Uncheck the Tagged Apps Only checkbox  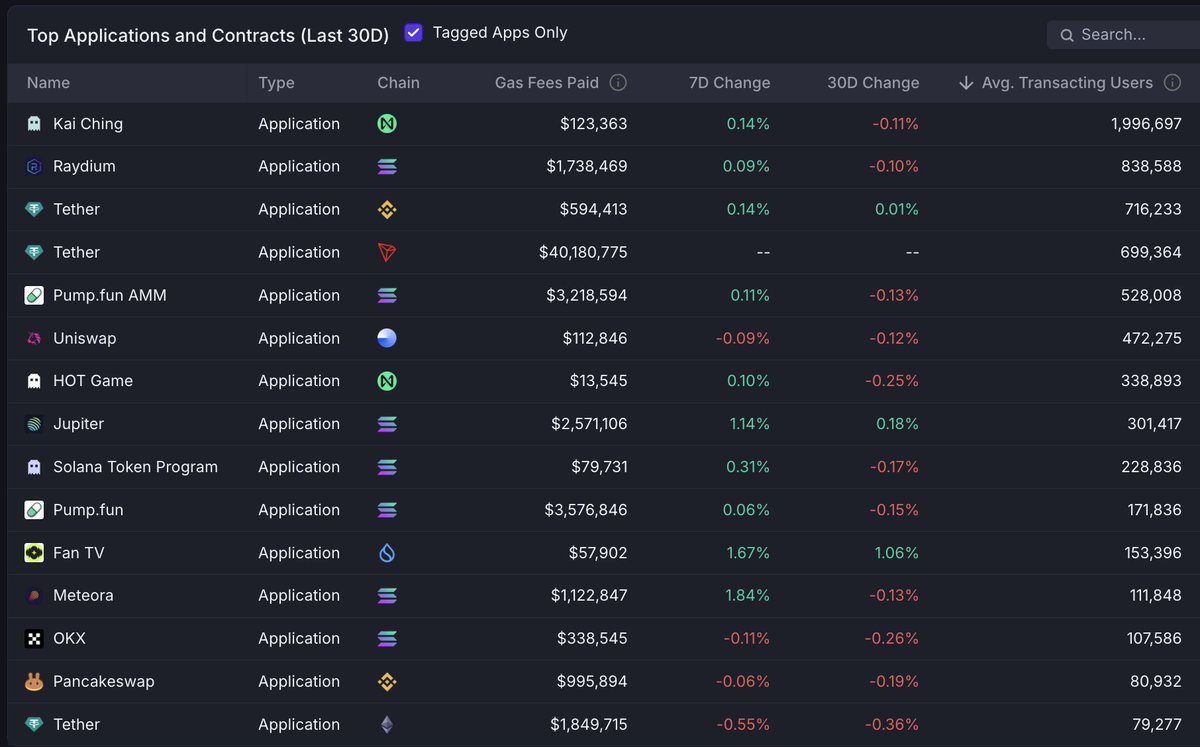pos(413,33)
